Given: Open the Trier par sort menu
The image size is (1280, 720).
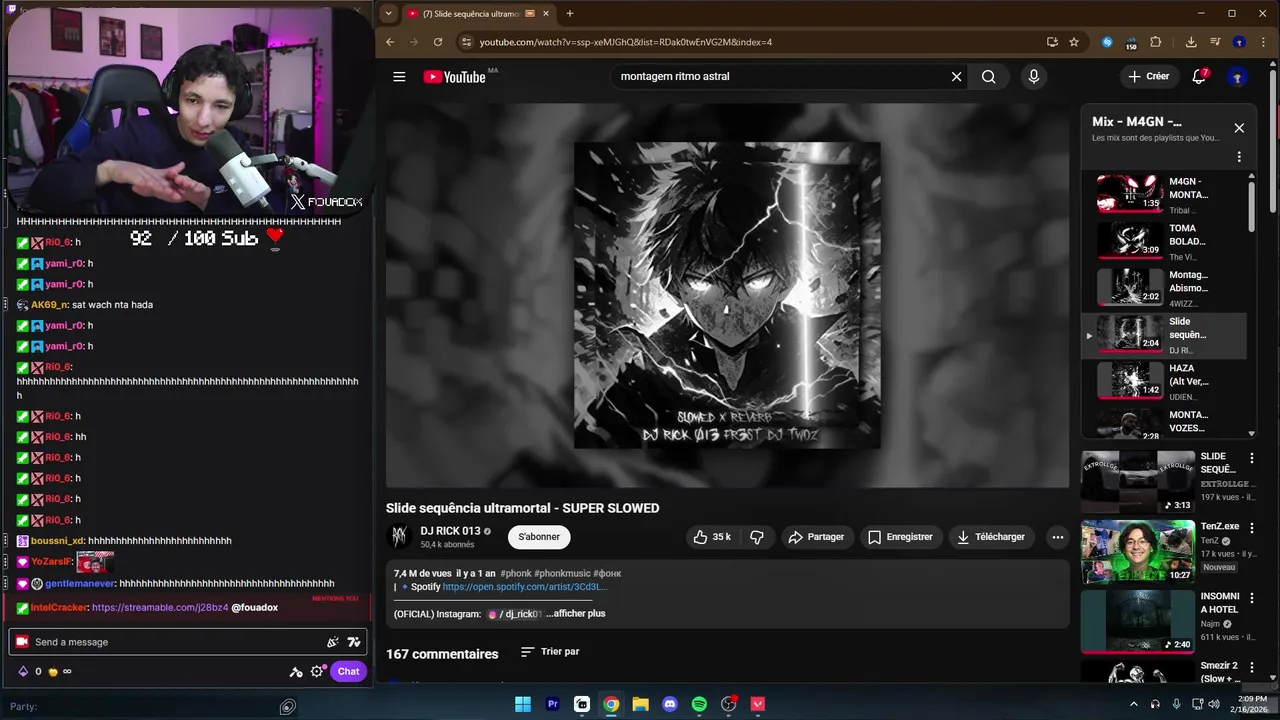Looking at the screenshot, I should pyautogui.click(x=550, y=652).
